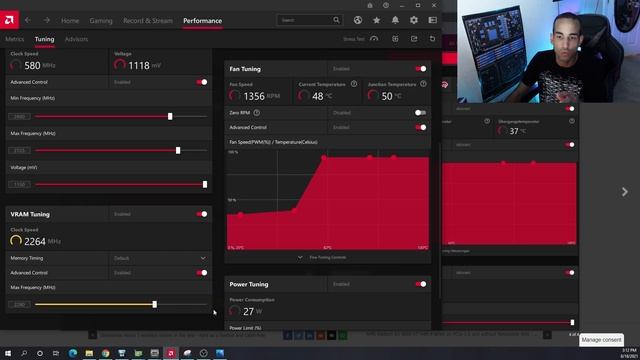This screenshot has width=640, height=360.
Task: Open Task View from the taskbar
Action: click(x=56, y=353)
